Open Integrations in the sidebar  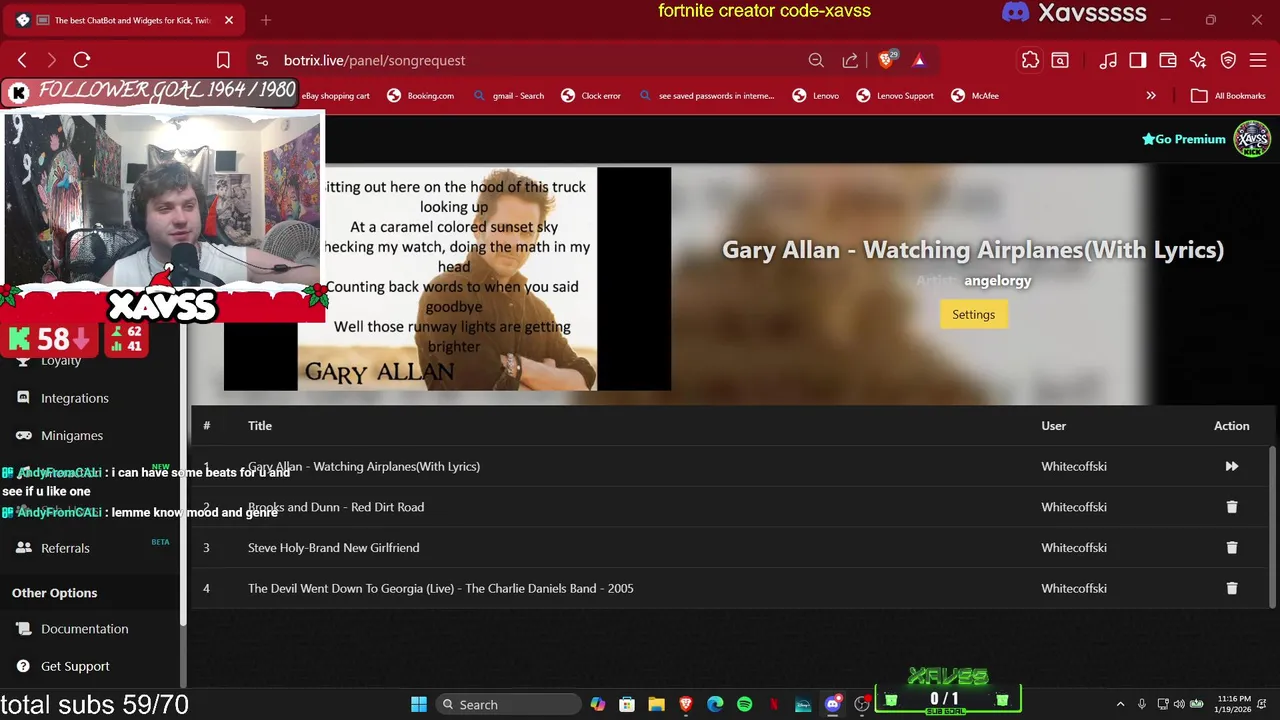[75, 398]
